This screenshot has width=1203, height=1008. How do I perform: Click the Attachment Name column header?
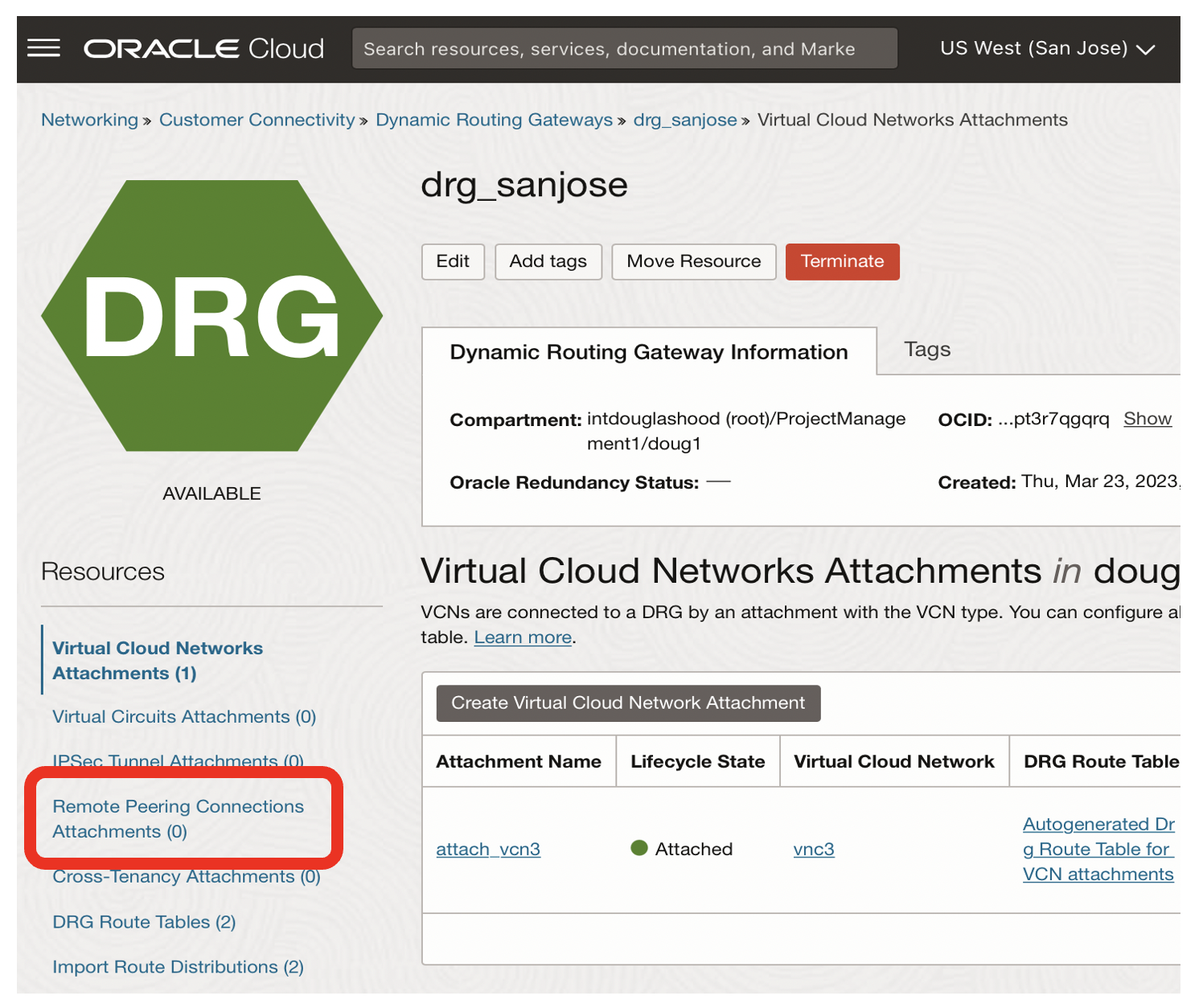519,761
